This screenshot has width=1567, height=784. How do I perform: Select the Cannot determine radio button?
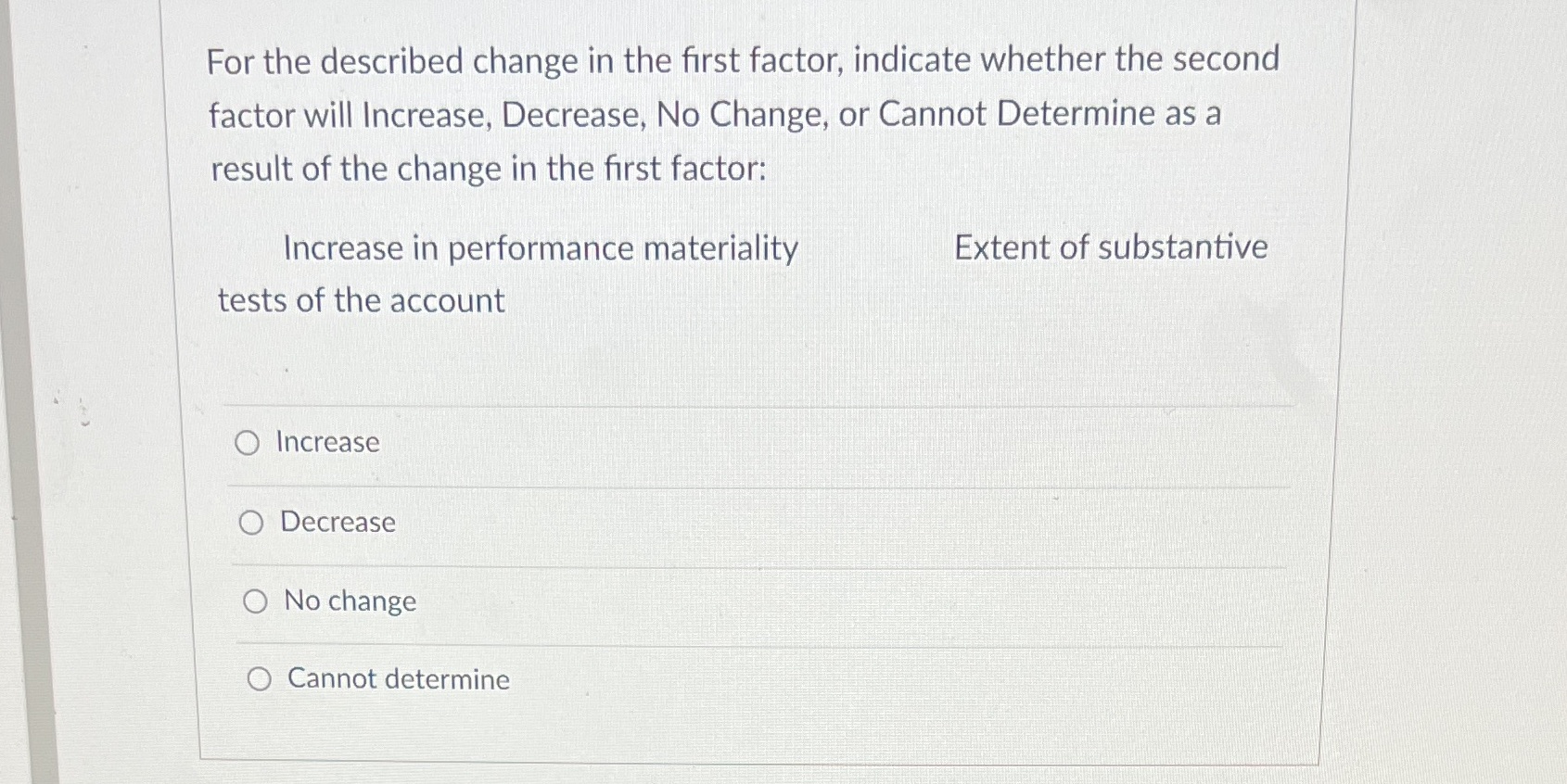coord(260,678)
